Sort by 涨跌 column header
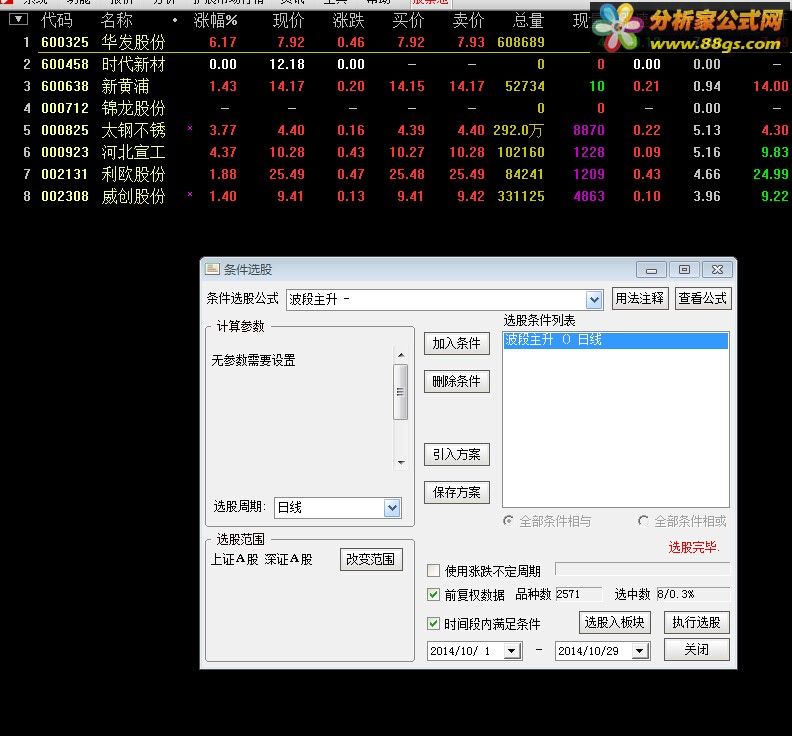 click(349, 20)
